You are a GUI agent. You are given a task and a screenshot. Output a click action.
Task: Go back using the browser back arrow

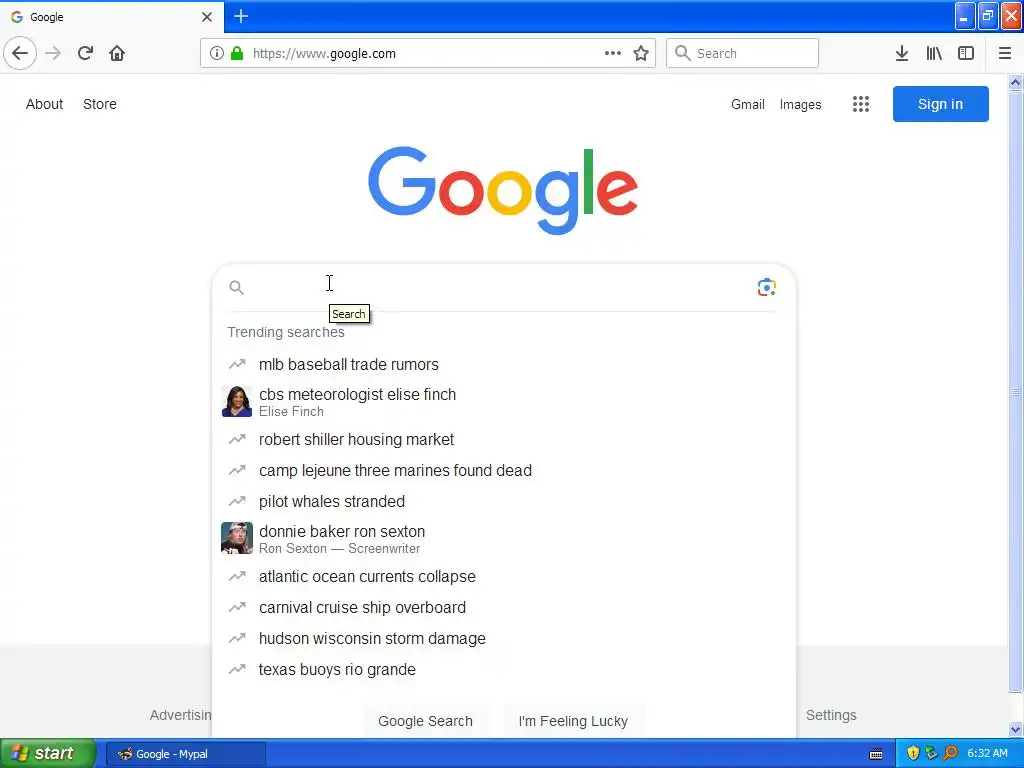click(x=20, y=53)
